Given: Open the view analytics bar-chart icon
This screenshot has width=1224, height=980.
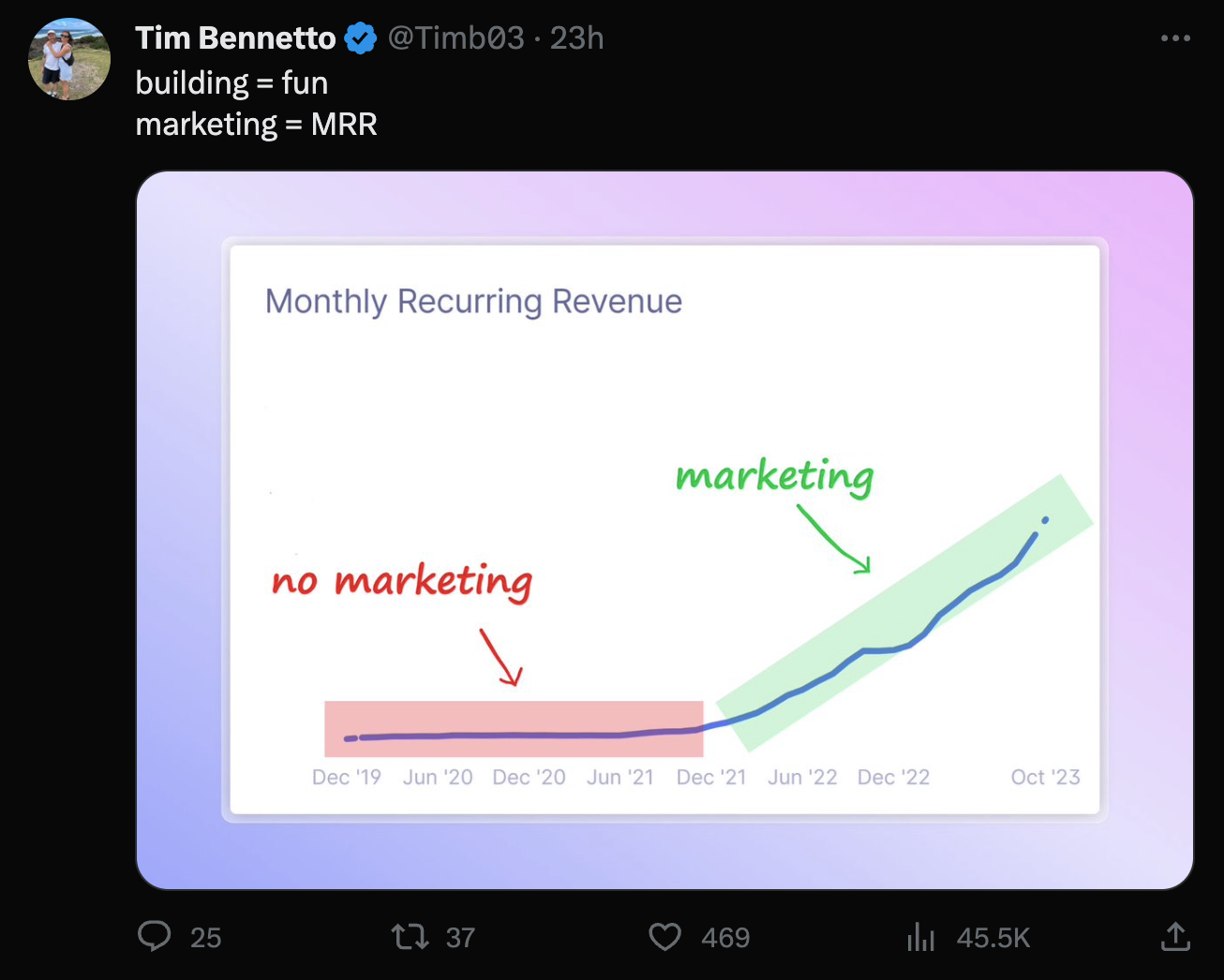Looking at the screenshot, I should (x=921, y=936).
